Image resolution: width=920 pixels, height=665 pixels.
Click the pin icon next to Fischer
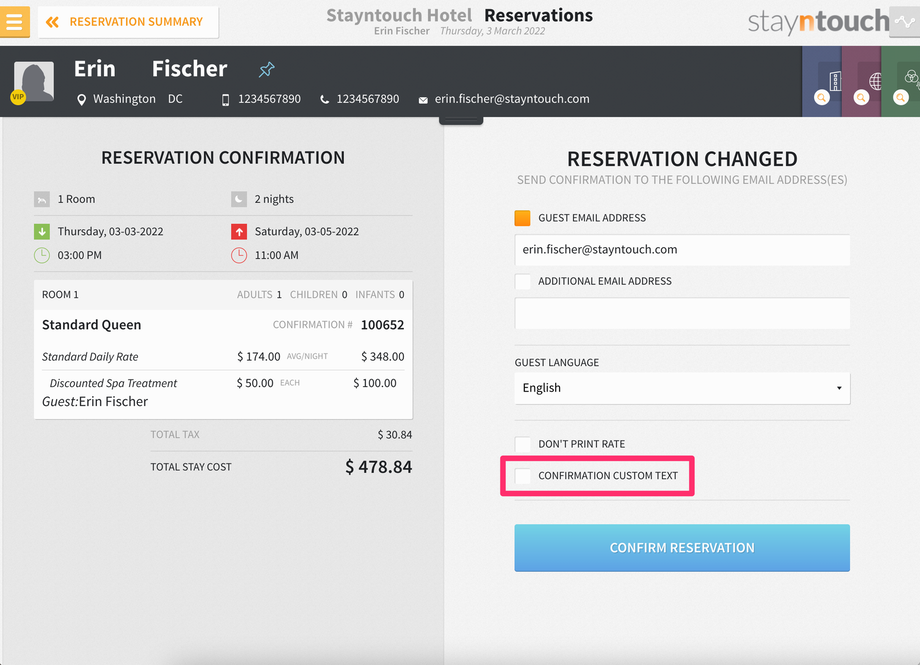(x=266, y=69)
